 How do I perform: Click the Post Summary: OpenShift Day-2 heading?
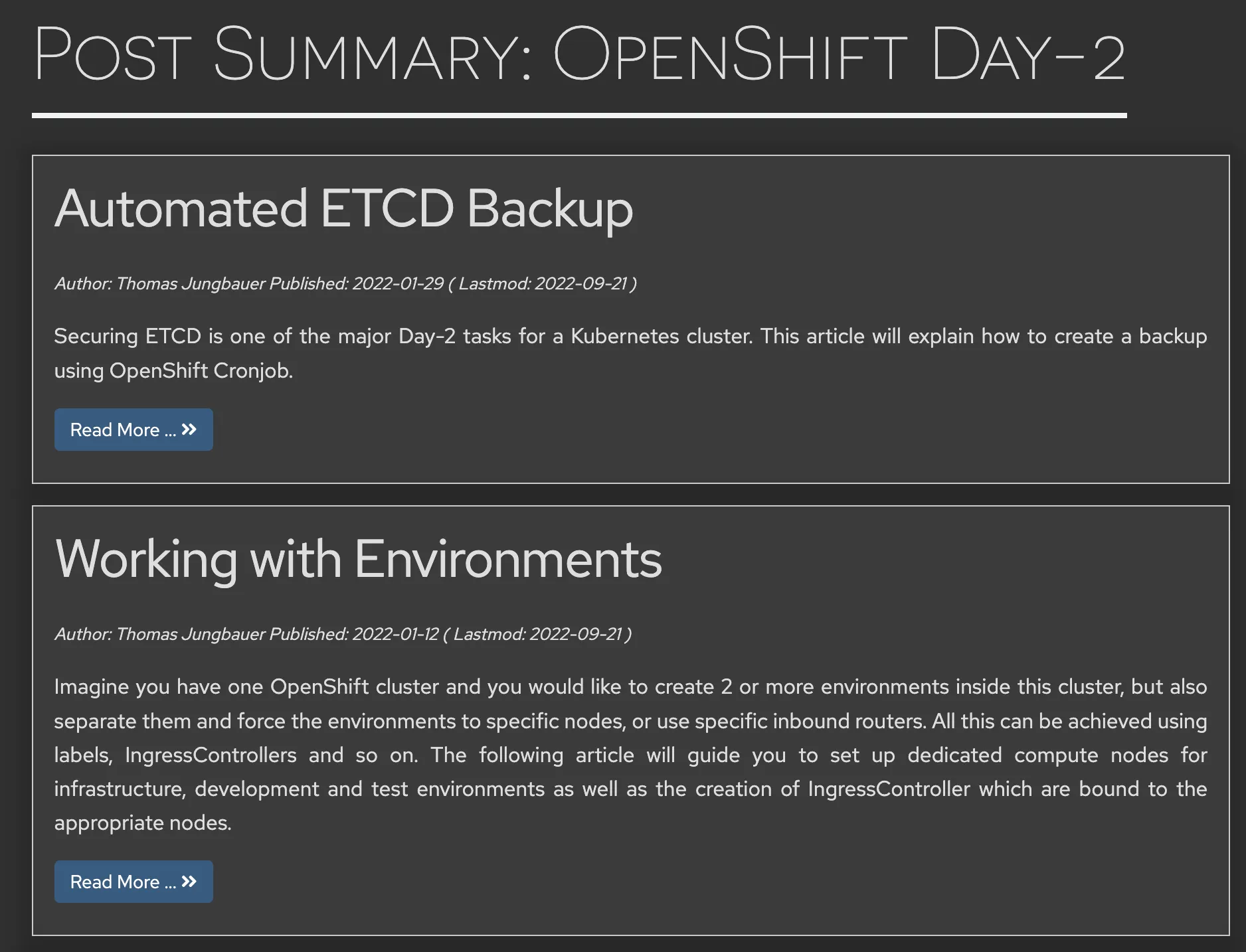[578, 54]
